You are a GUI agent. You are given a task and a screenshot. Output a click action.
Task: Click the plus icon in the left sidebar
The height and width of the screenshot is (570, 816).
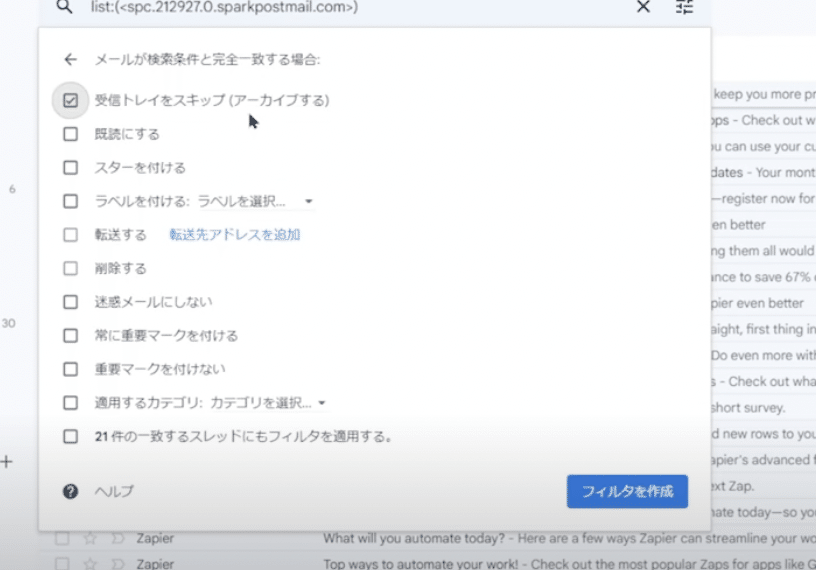(6, 462)
